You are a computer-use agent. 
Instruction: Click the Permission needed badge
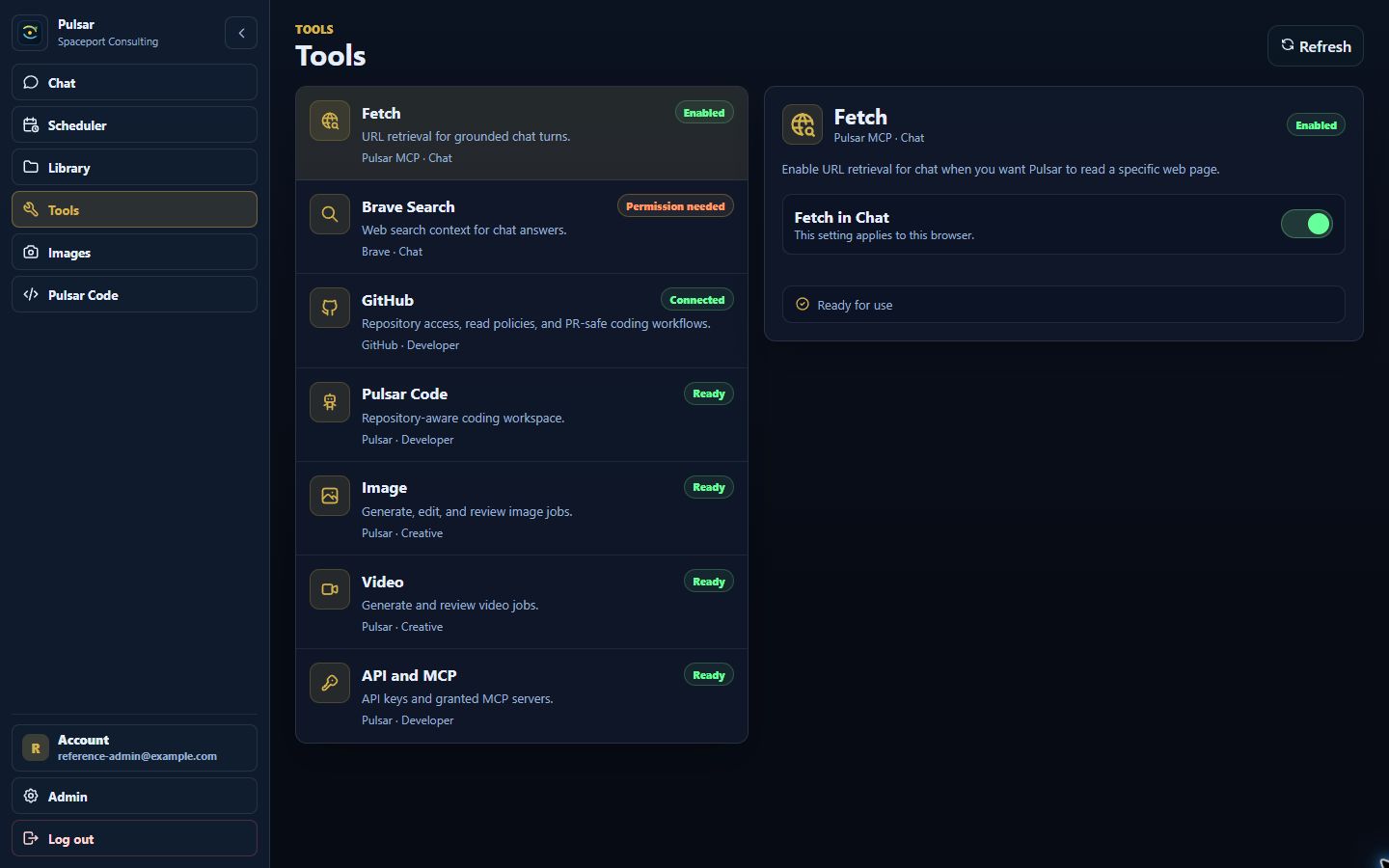[x=675, y=206]
